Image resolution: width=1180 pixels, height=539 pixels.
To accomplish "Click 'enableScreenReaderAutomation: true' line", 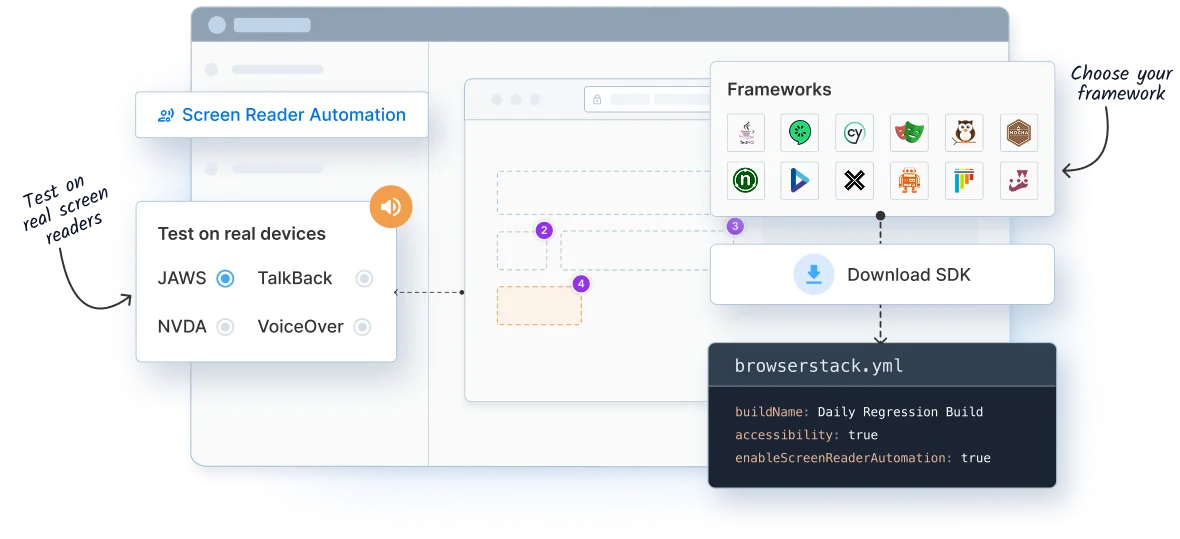I will point(862,458).
